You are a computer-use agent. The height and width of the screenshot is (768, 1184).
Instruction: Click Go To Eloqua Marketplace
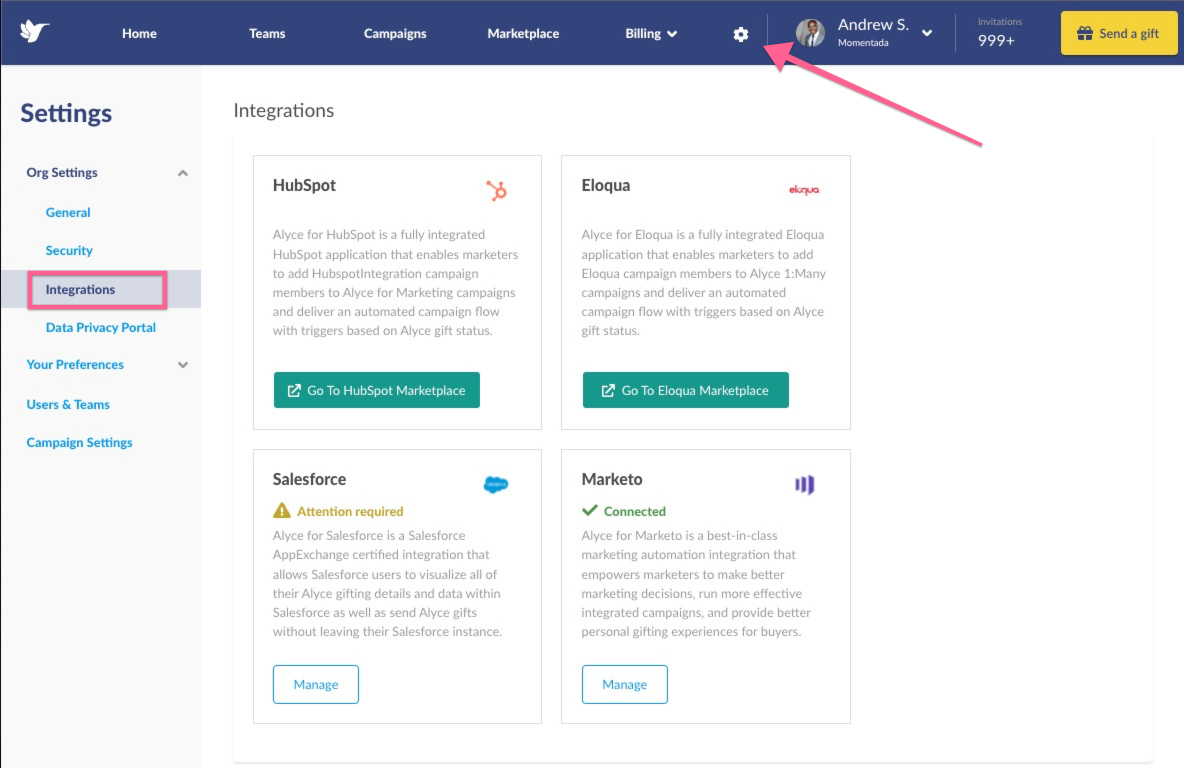686,390
